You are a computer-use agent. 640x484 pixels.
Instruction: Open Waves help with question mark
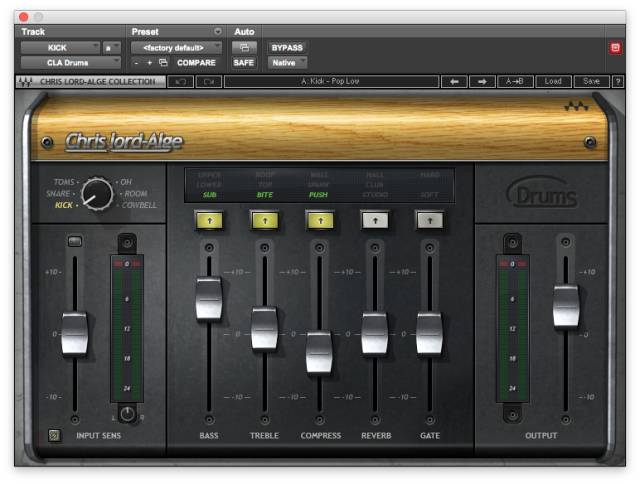tap(618, 82)
